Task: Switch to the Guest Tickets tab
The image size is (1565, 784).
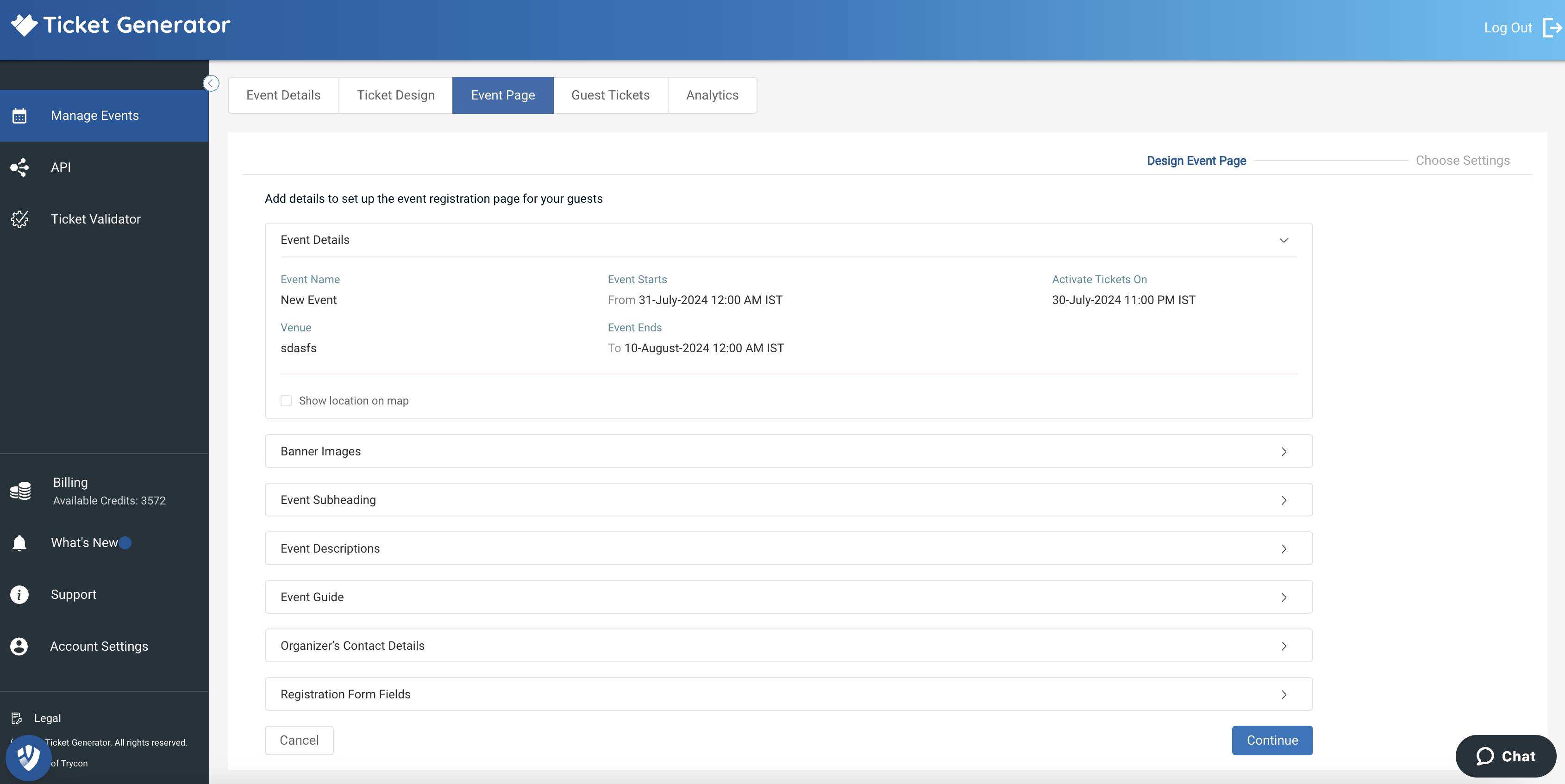Action: pyautogui.click(x=610, y=95)
